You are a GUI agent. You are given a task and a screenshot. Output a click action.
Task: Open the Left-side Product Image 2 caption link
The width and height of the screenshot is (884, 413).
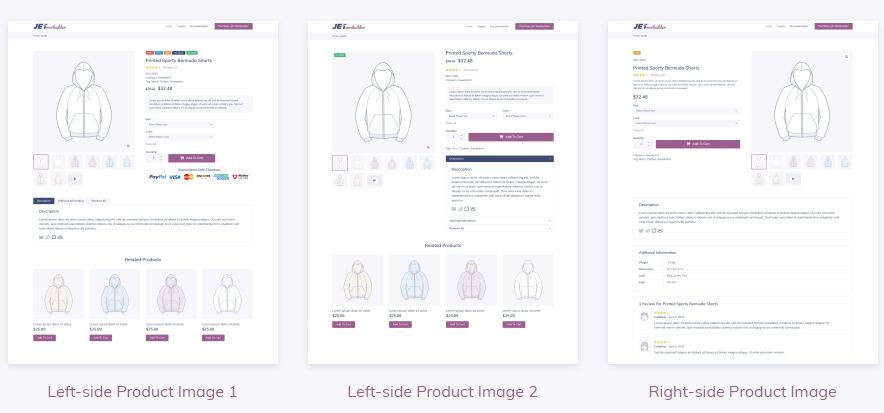point(442,392)
